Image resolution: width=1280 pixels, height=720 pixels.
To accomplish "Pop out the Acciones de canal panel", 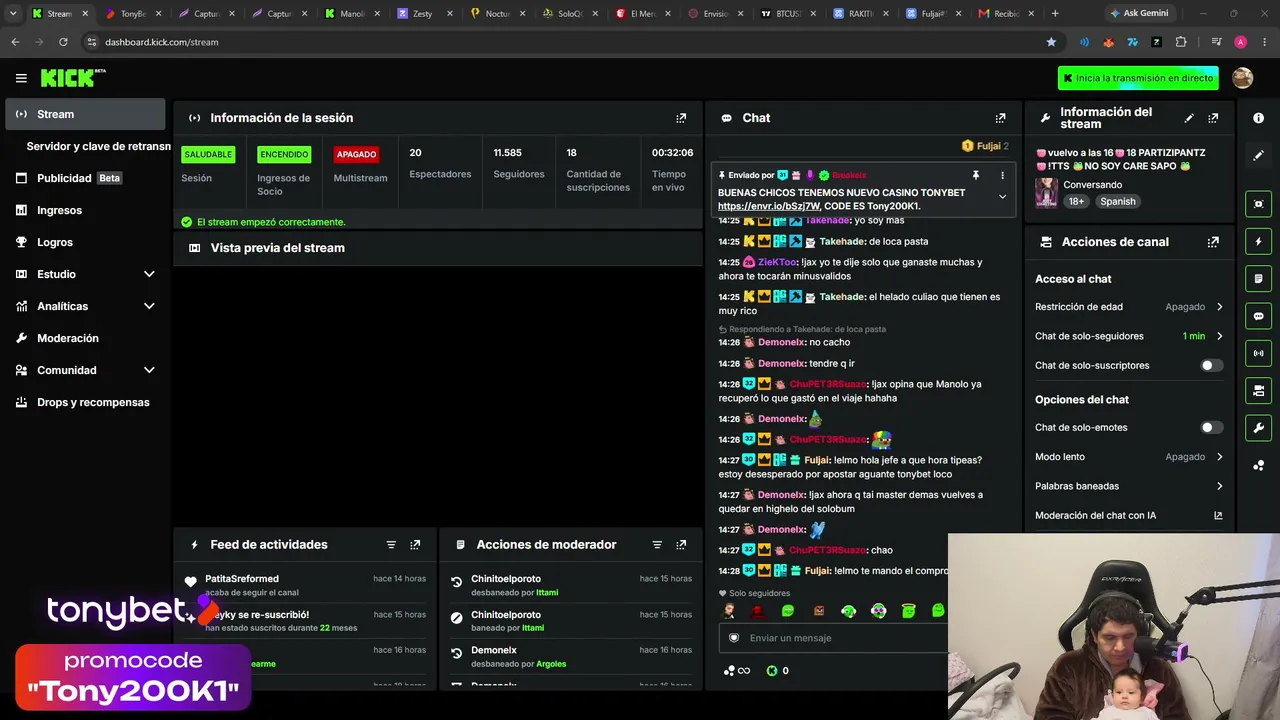I will point(1213,242).
